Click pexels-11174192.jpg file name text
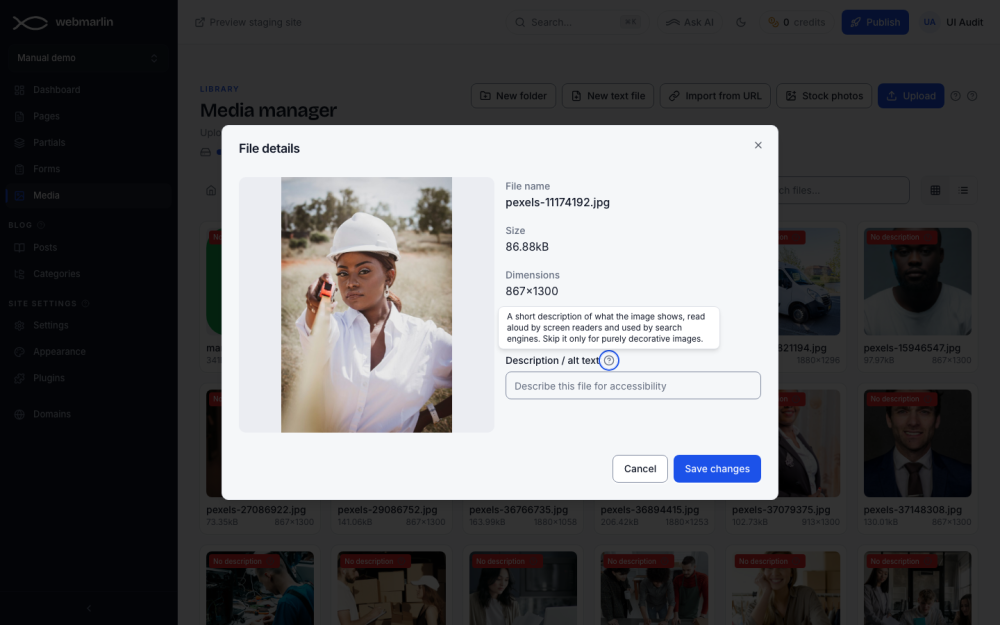Viewport: 1000px width, 625px height. (557, 202)
